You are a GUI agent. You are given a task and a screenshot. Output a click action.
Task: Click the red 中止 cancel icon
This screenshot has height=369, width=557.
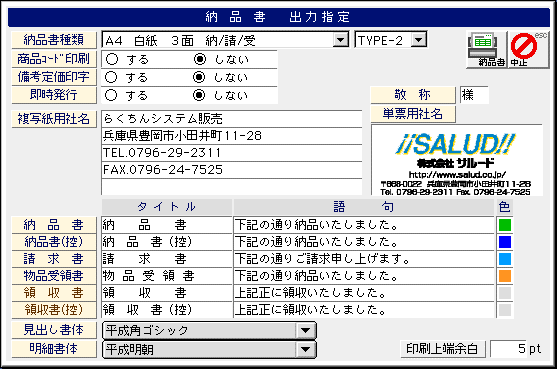click(528, 49)
